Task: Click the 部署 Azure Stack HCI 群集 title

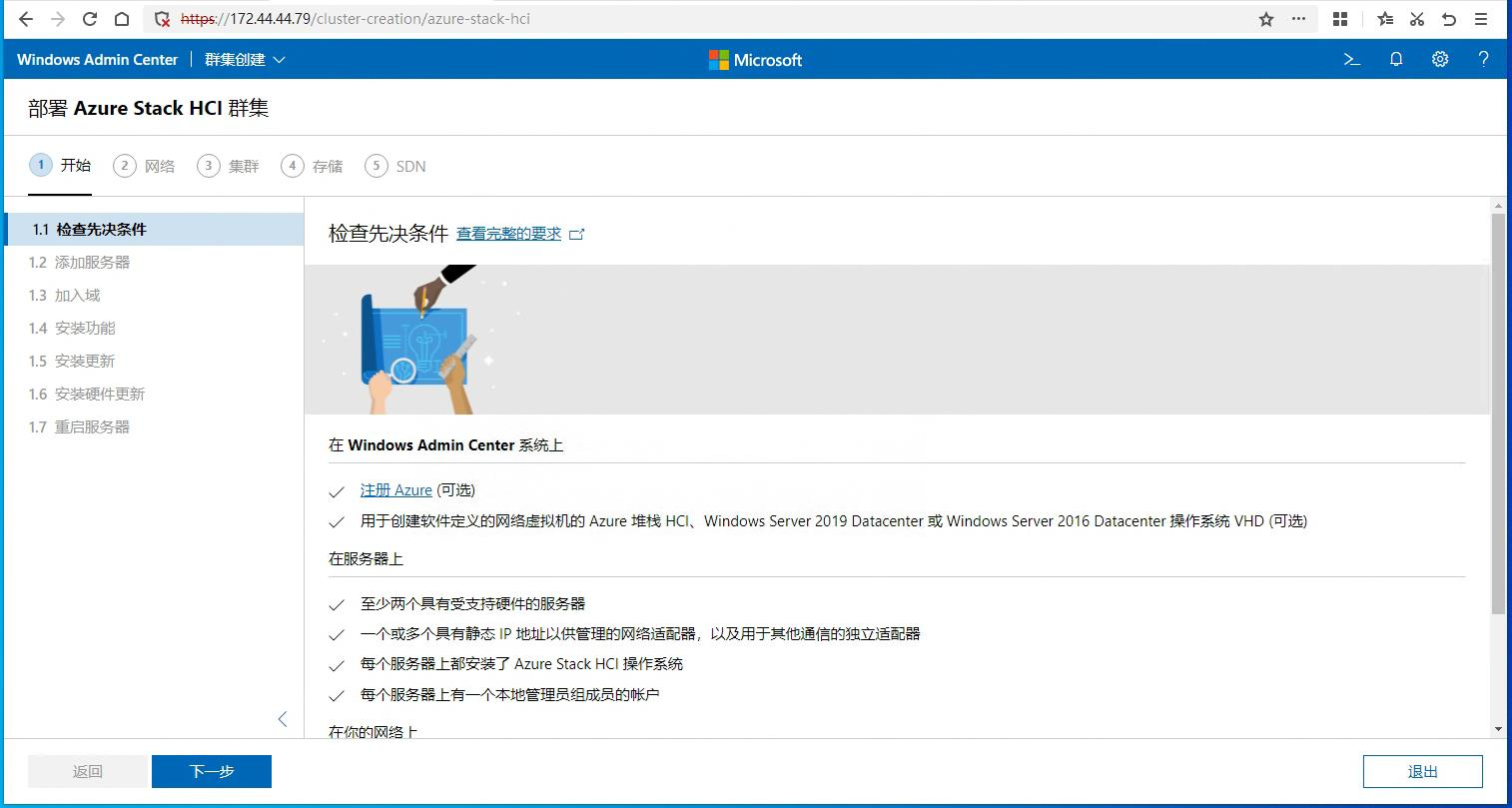Action: [149, 108]
